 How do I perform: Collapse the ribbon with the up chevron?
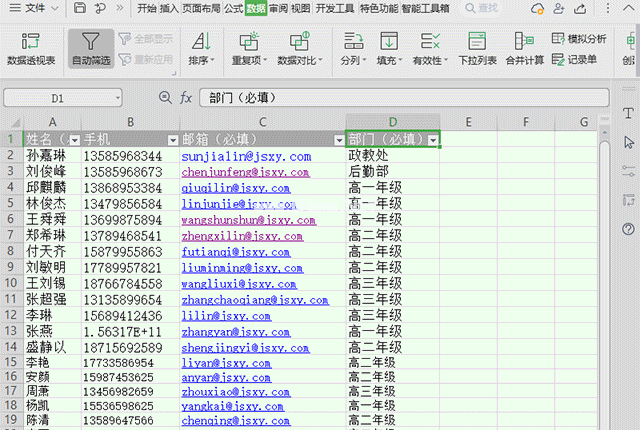(629, 8)
